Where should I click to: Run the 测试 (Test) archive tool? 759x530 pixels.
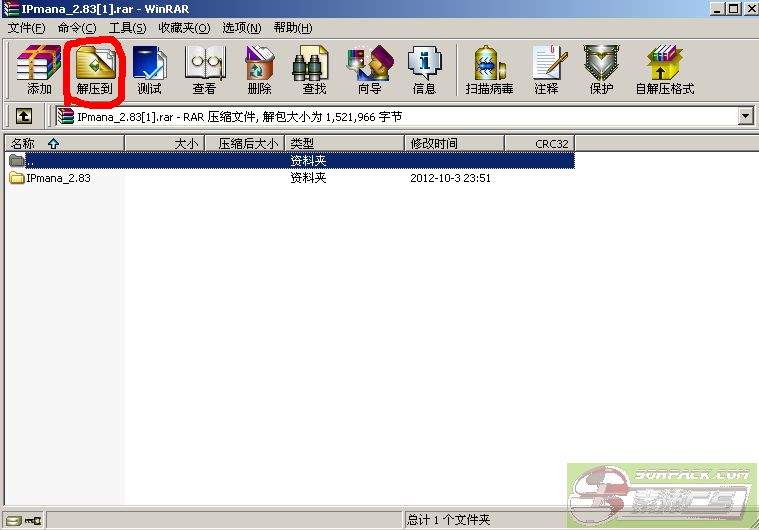coord(149,70)
